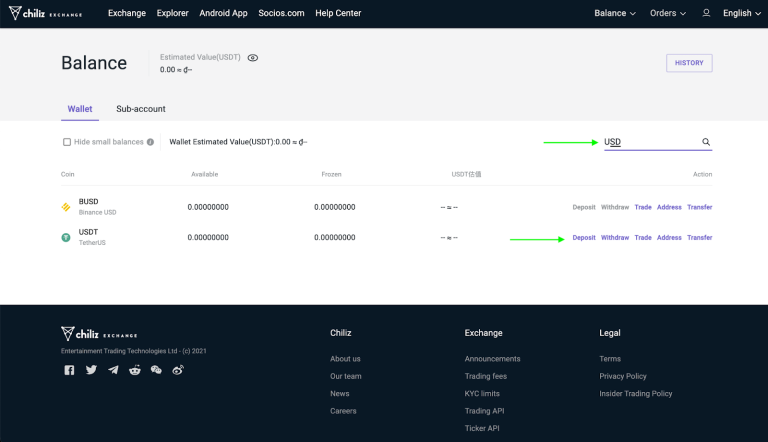The height and width of the screenshot is (442, 768).
Task: Click Withdraw in the BUSD row
Action: coord(615,207)
